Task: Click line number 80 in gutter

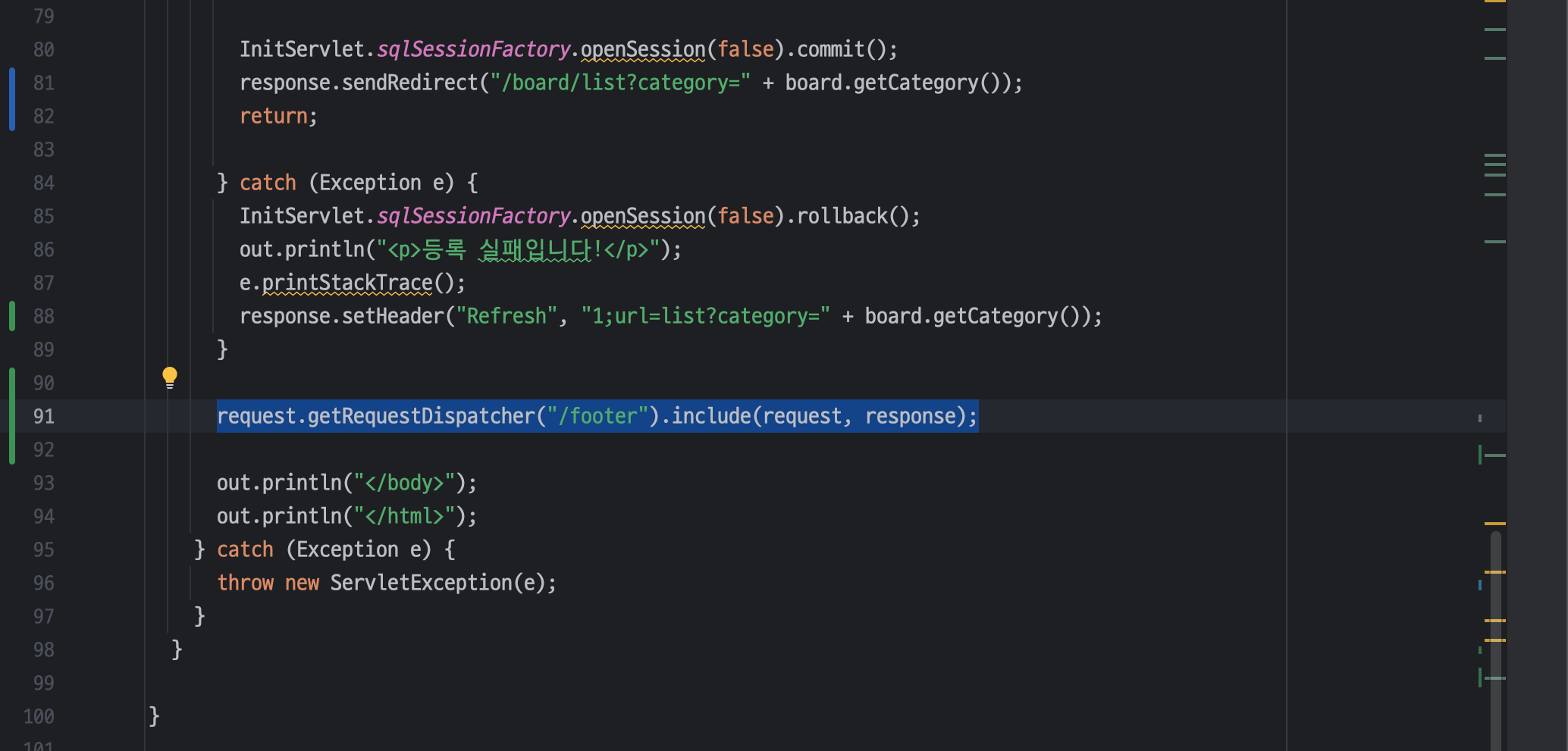Action: [44, 49]
